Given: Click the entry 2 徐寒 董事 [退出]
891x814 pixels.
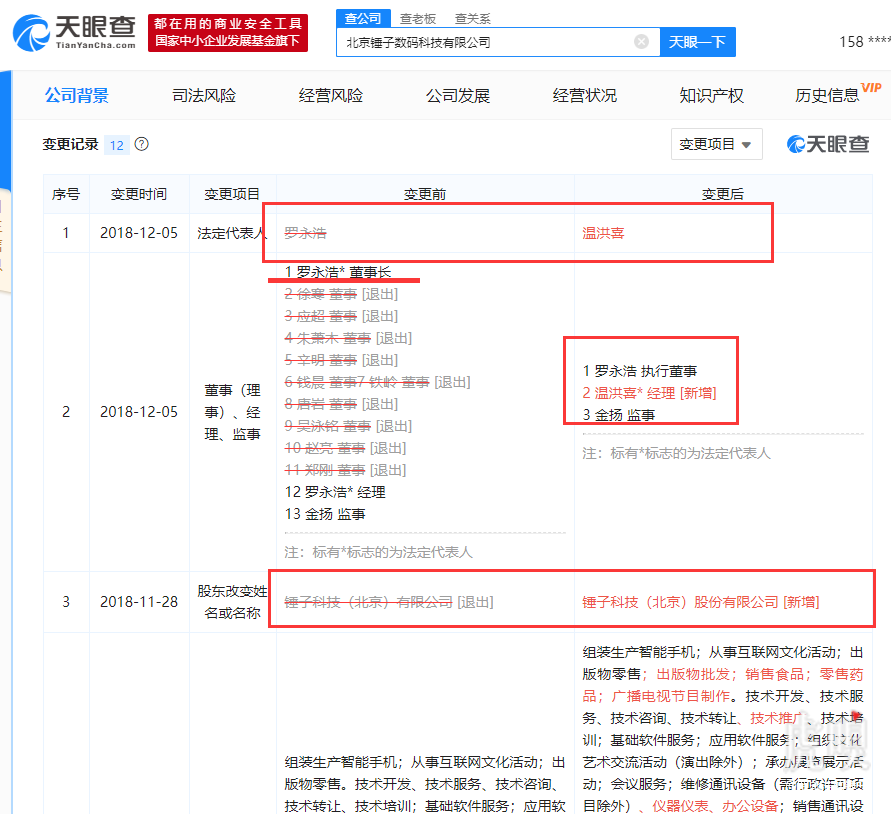Looking at the screenshot, I should (x=341, y=294).
